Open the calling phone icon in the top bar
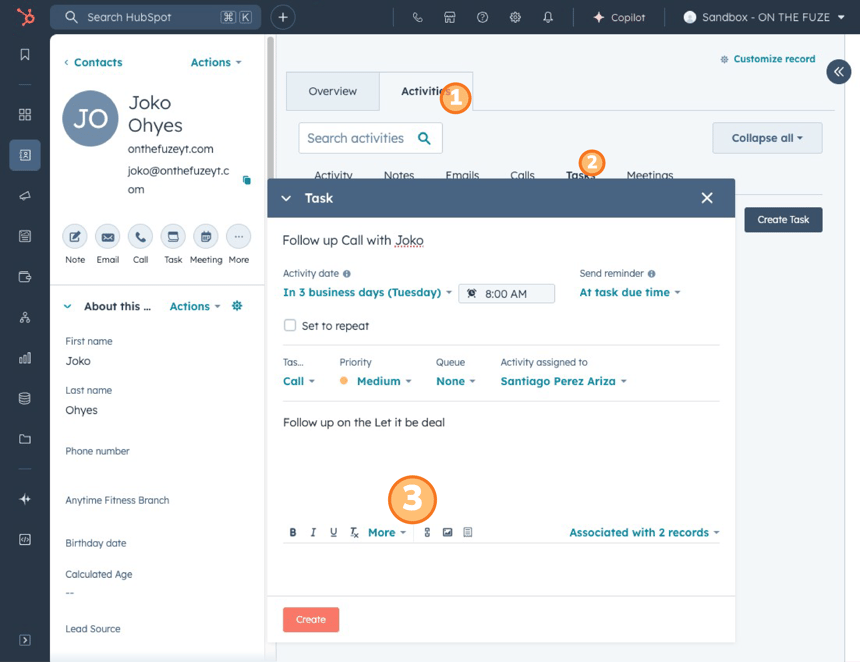 [x=417, y=18]
